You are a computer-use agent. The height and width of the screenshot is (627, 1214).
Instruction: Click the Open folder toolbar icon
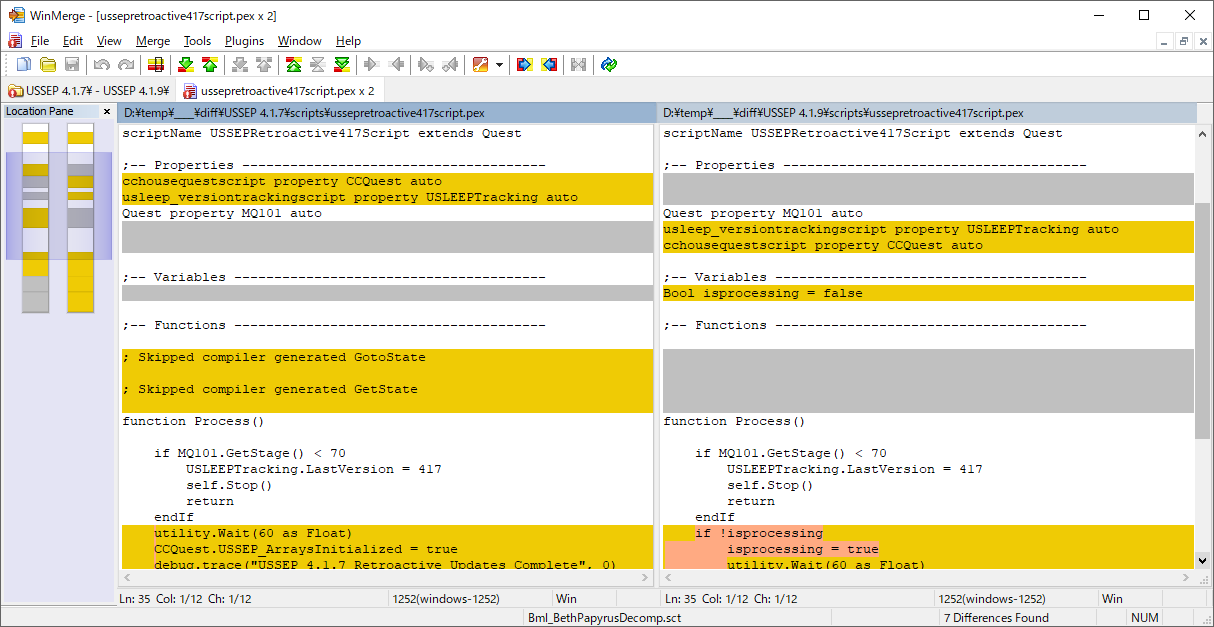[47, 65]
